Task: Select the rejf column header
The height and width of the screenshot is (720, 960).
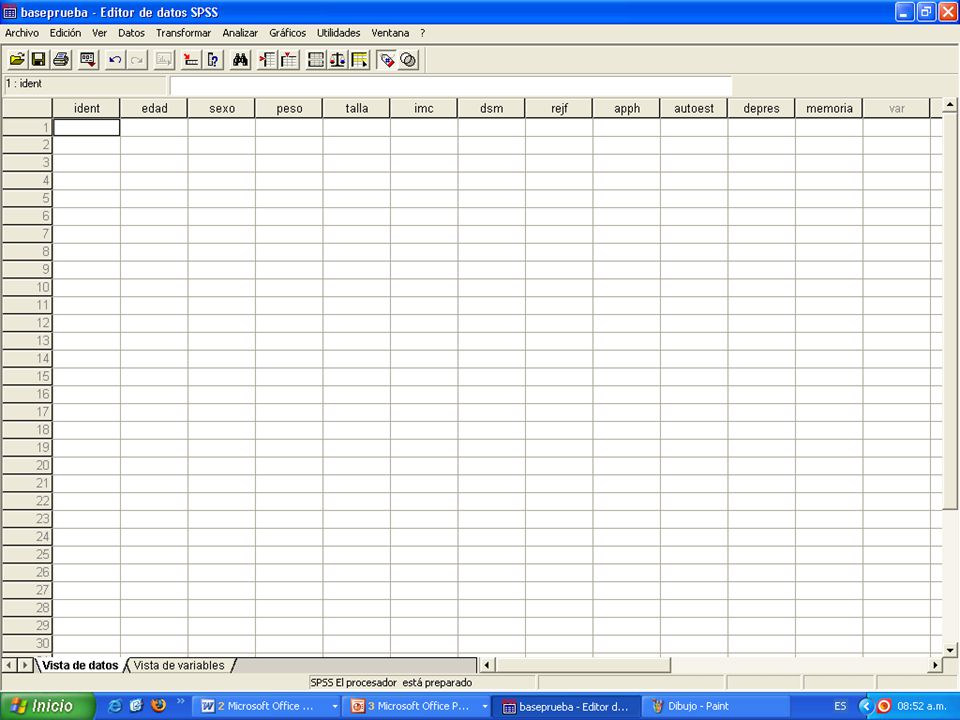Action: pyautogui.click(x=559, y=108)
